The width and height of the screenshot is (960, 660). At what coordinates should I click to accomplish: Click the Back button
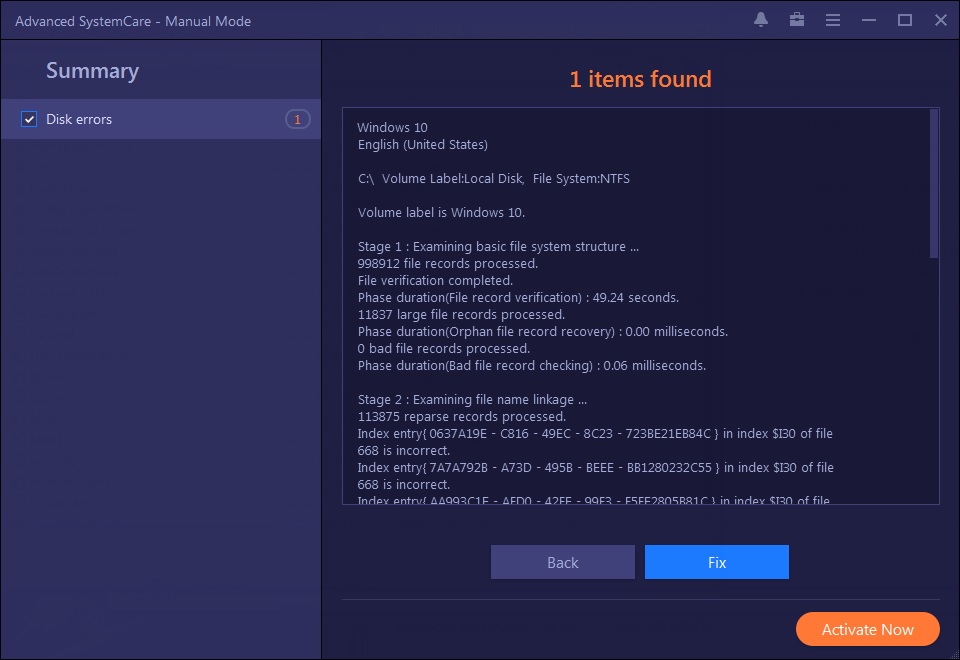[x=563, y=562]
